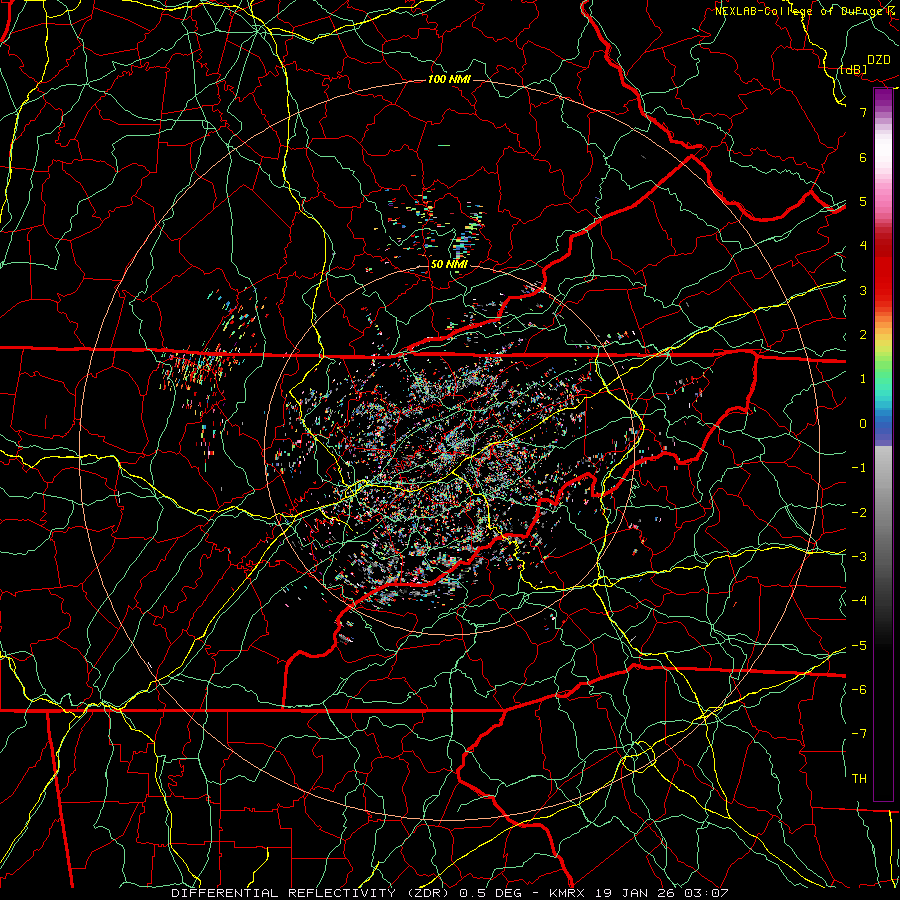Click the legend value "4"
The width and height of the screenshot is (900, 900).
[863, 246]
